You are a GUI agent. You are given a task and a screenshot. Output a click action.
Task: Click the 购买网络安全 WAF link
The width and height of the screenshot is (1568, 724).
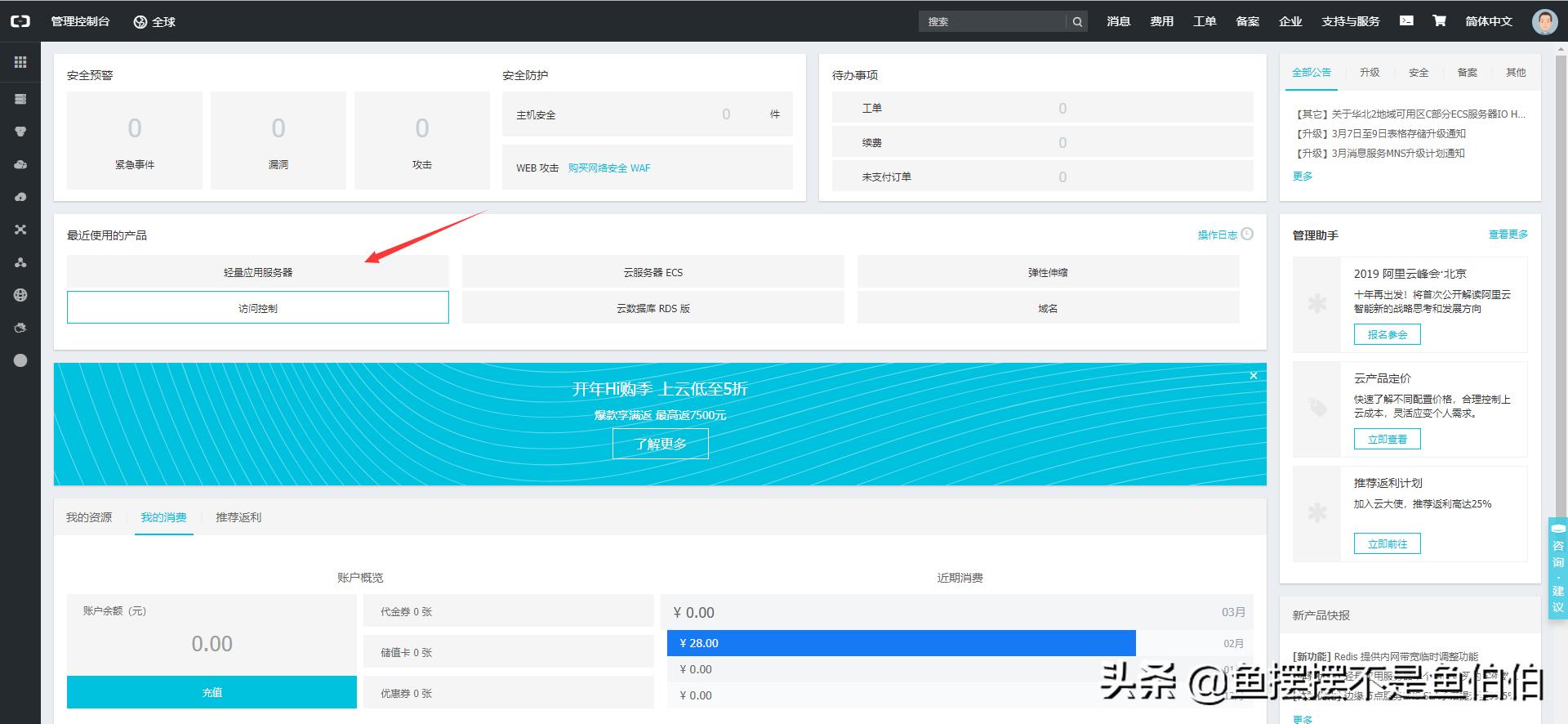[x=609, y=168]
